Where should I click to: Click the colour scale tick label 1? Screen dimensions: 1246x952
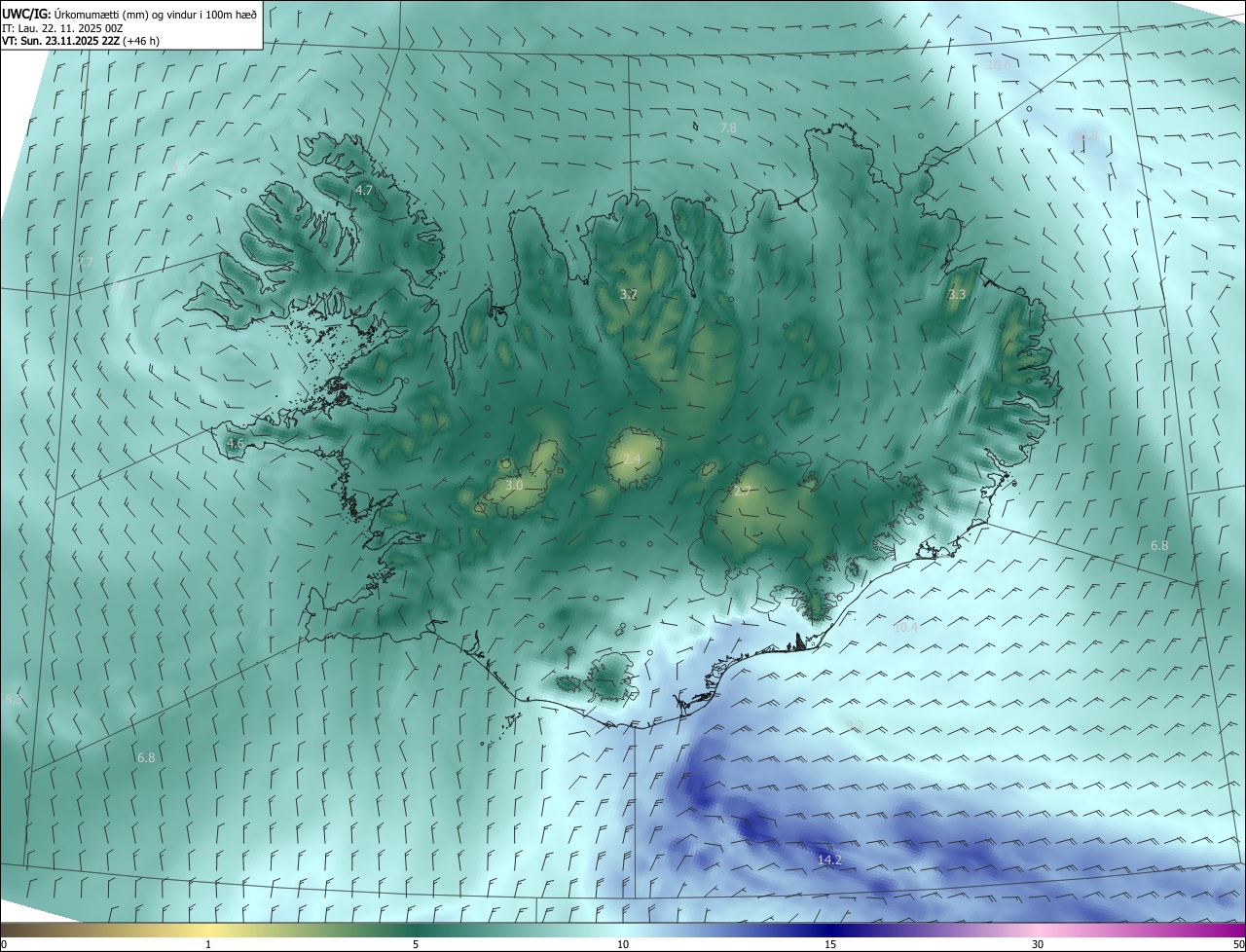(x=208, y=945)
